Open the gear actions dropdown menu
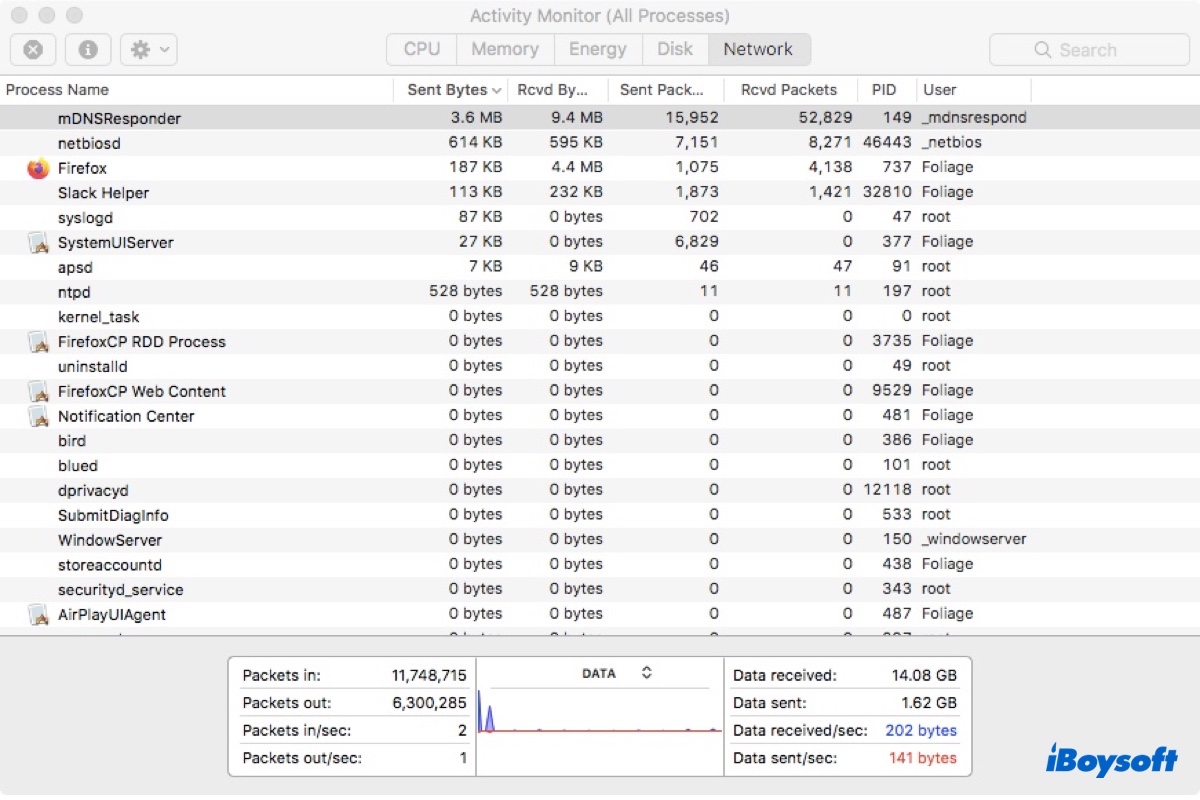The image size is (1200, 800). [x=148, y=49]
